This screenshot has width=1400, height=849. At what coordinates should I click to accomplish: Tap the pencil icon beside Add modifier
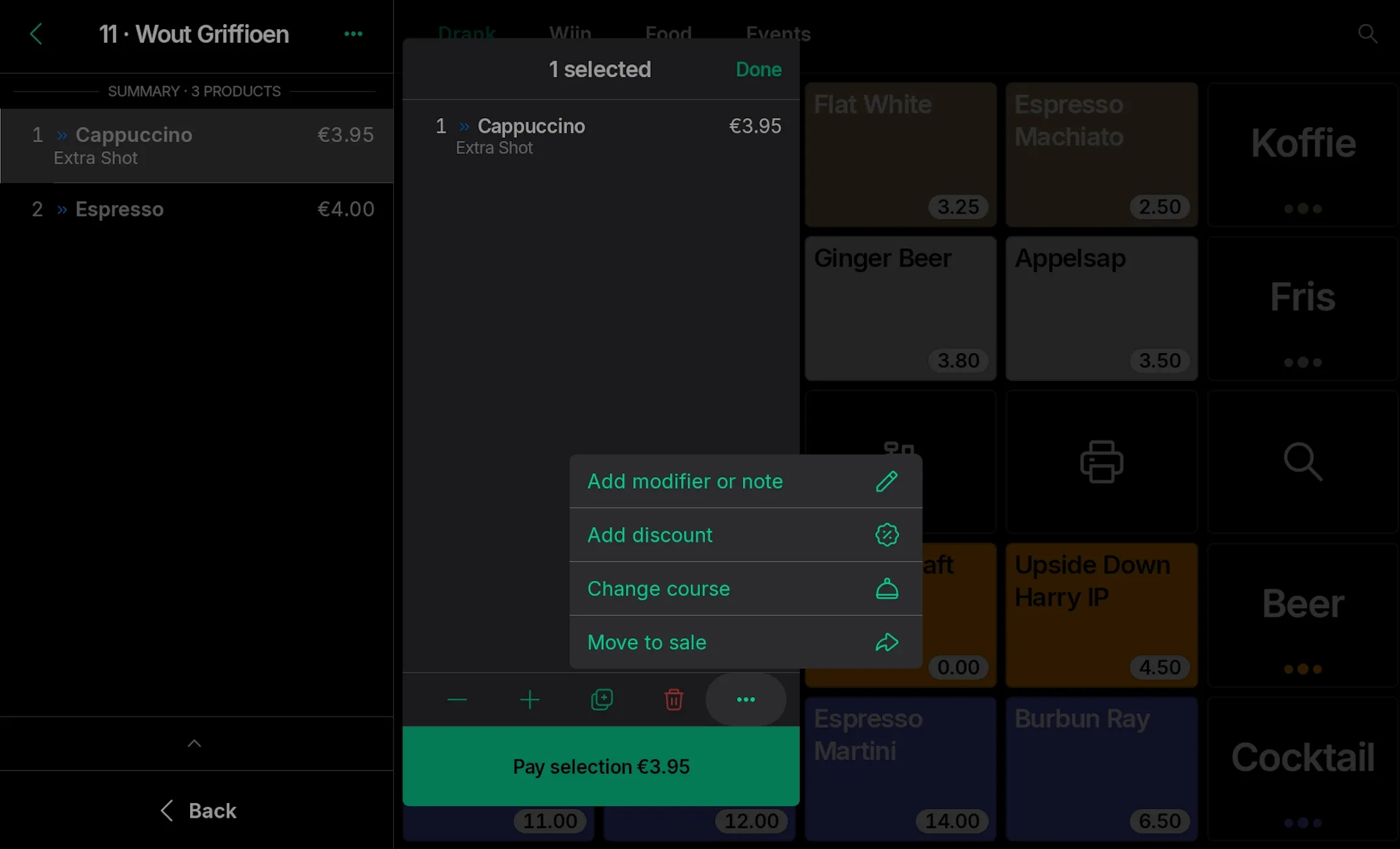[887, 481]
